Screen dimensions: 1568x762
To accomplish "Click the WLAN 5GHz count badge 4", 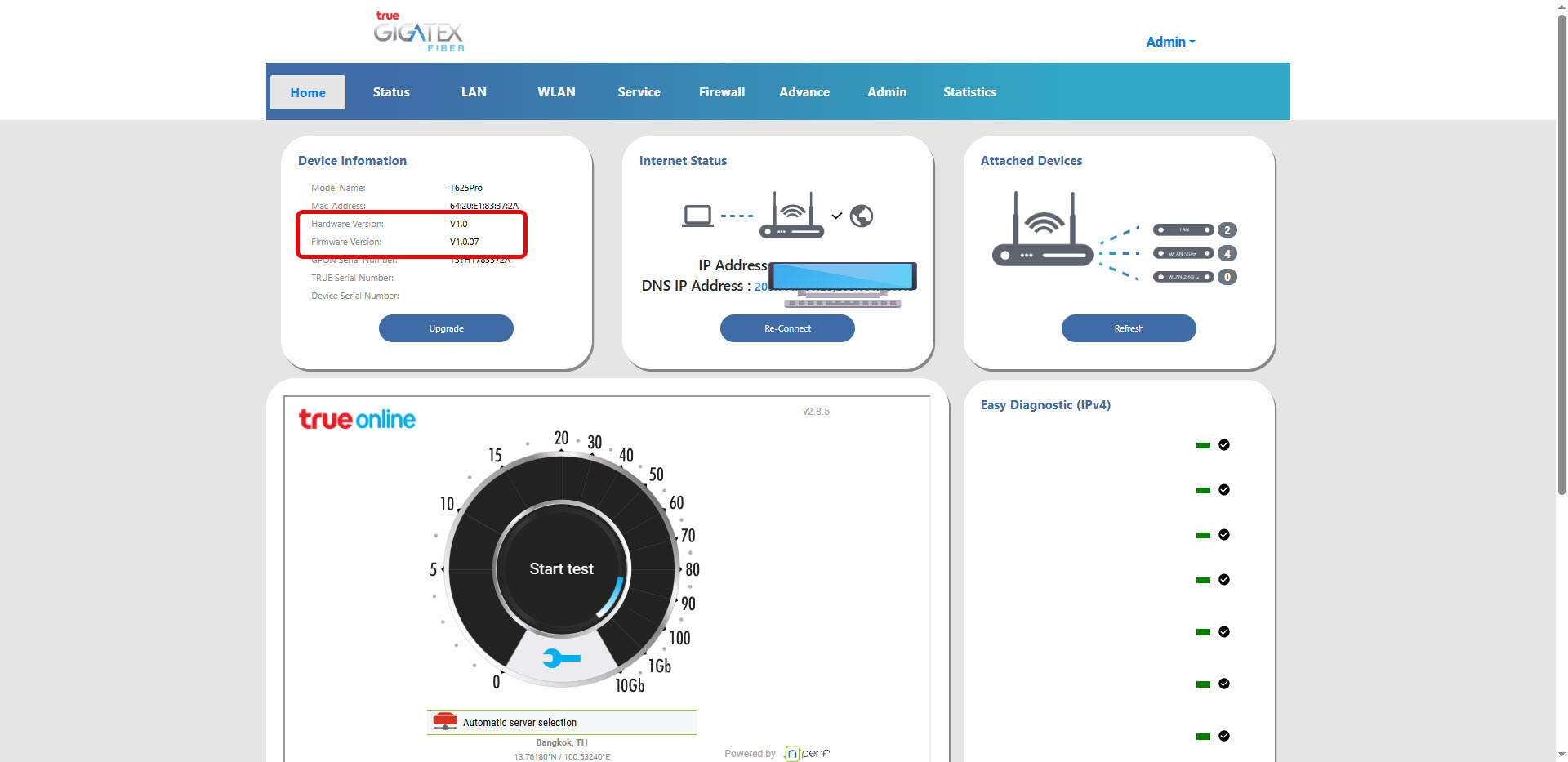I will tap(1227, 253).
